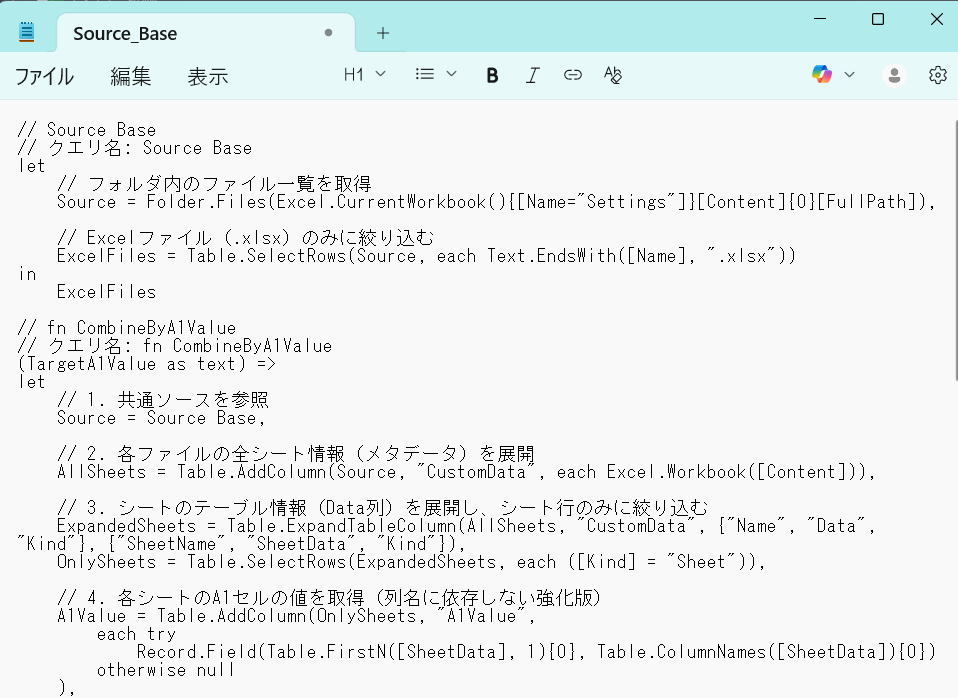Open the 表示 menu
This screenshot has height=698, width=958.
pyautogui.click(x=208, y=75)
